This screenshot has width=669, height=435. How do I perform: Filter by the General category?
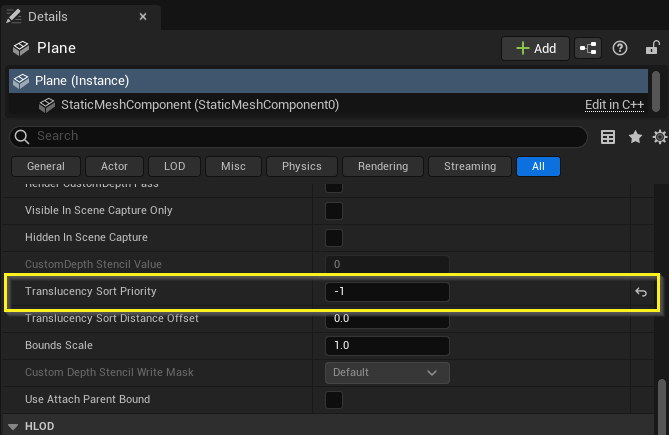(46, 166)
